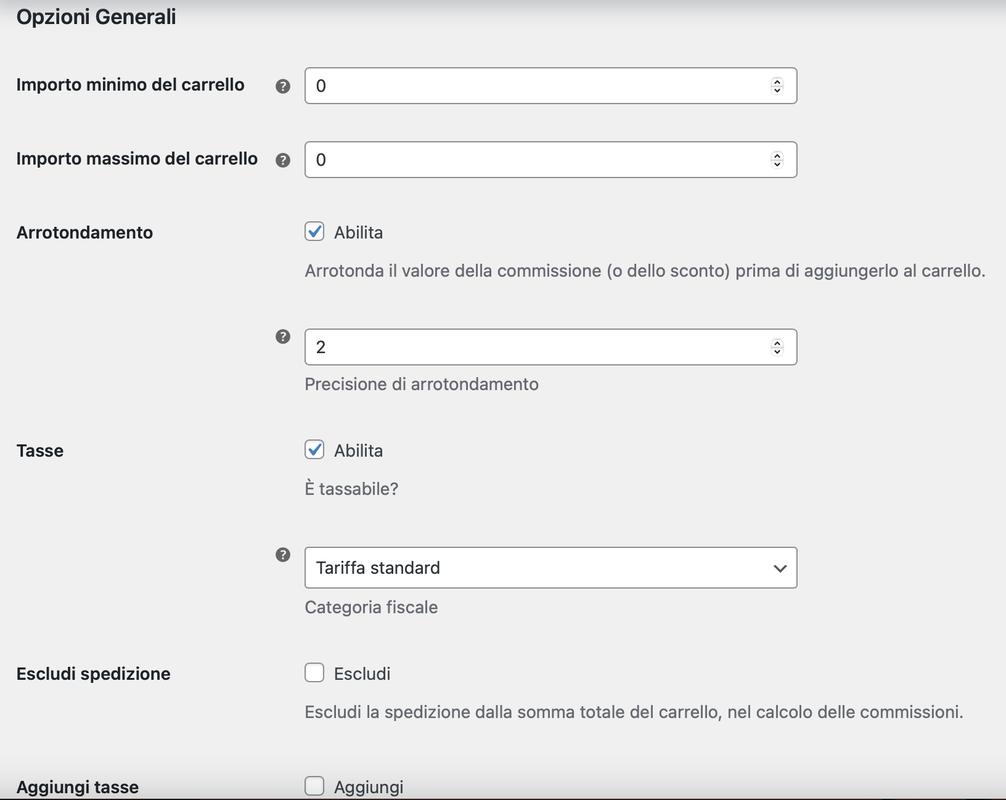This screenshot has width=1006, height=800.
Task: Click the Escludi checkbox label
Action: pos(362,674)
